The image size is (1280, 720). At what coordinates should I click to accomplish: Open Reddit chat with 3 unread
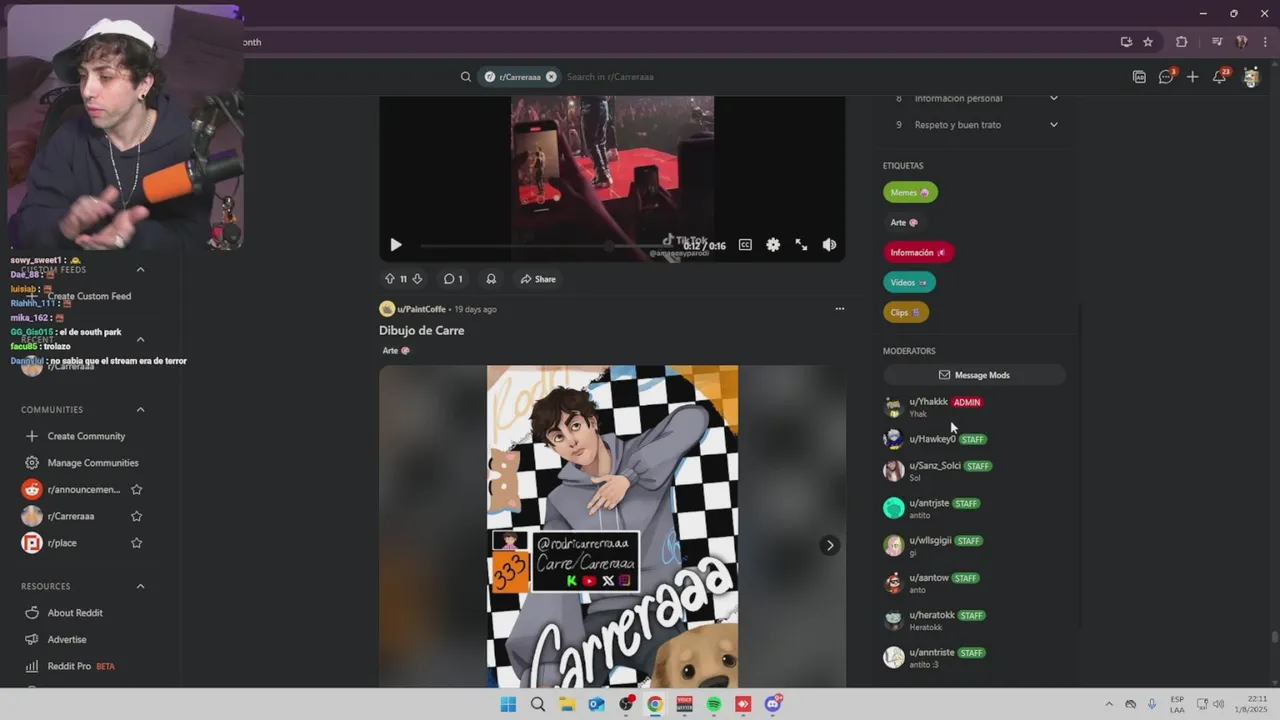tap(1166, 77)
